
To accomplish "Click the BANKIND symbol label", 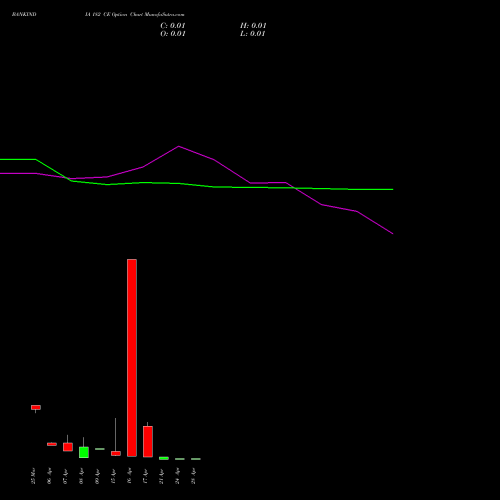I will point(24,15).
